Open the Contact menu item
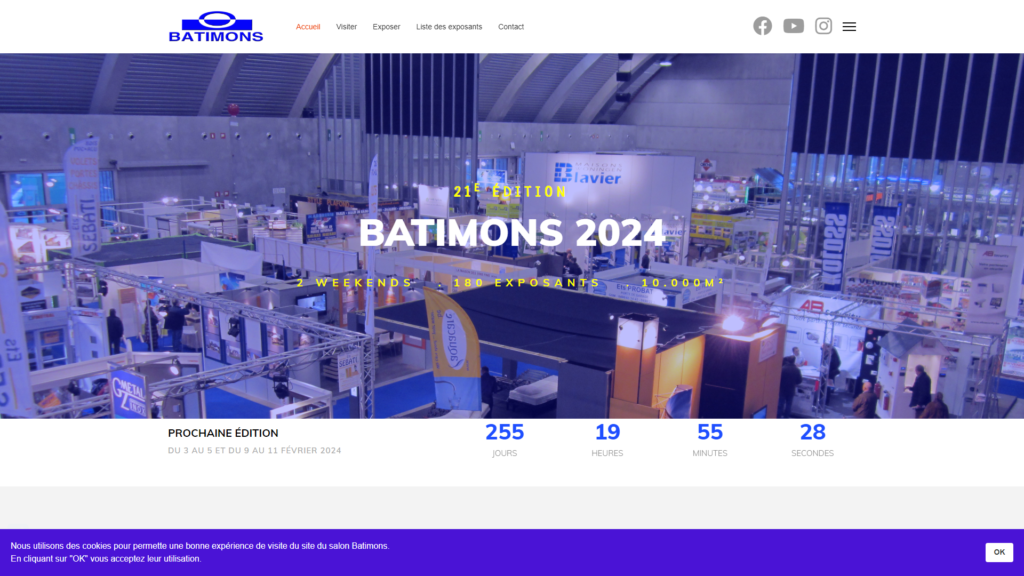 (511, 27)
